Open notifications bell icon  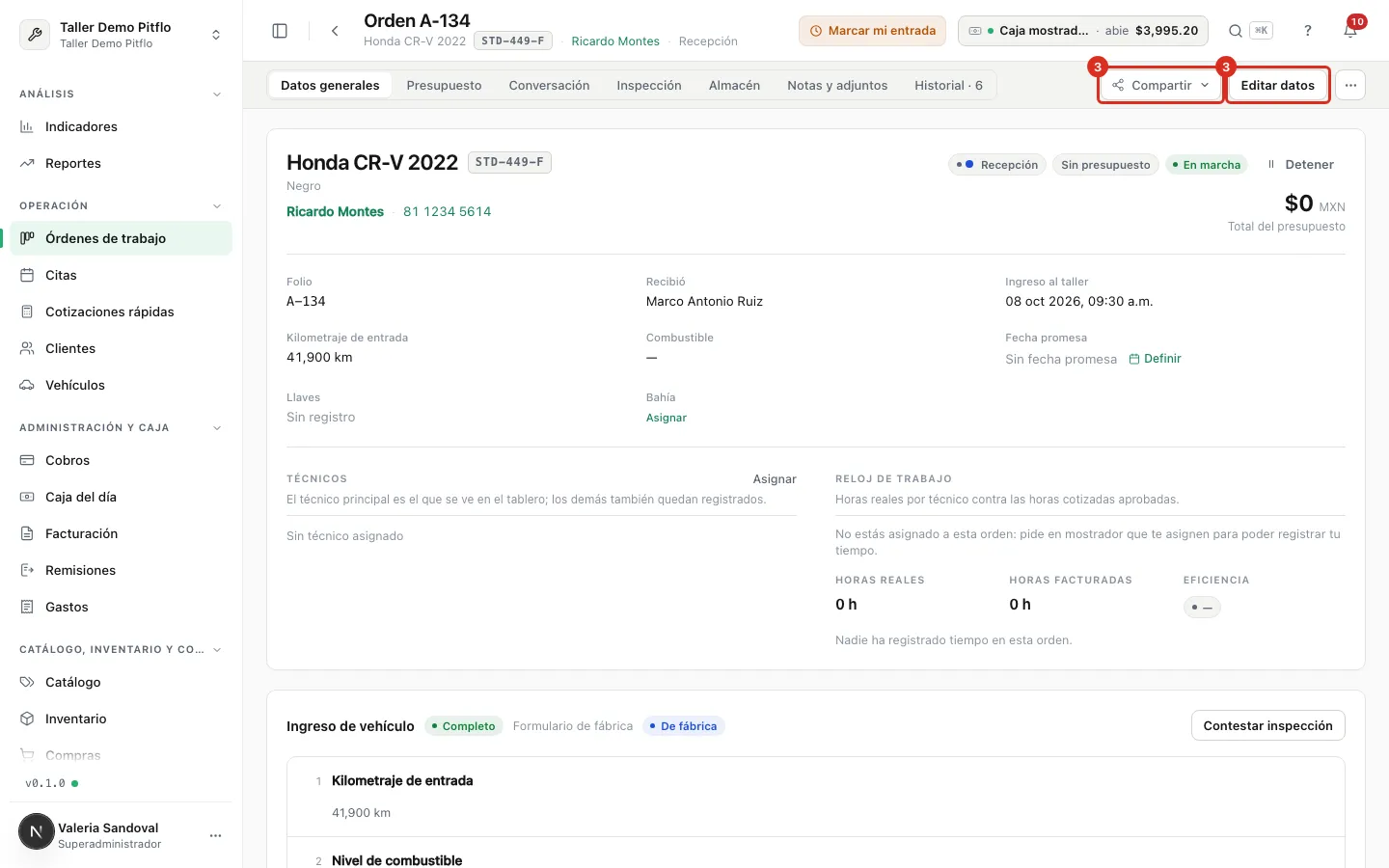click(1350, 31)
